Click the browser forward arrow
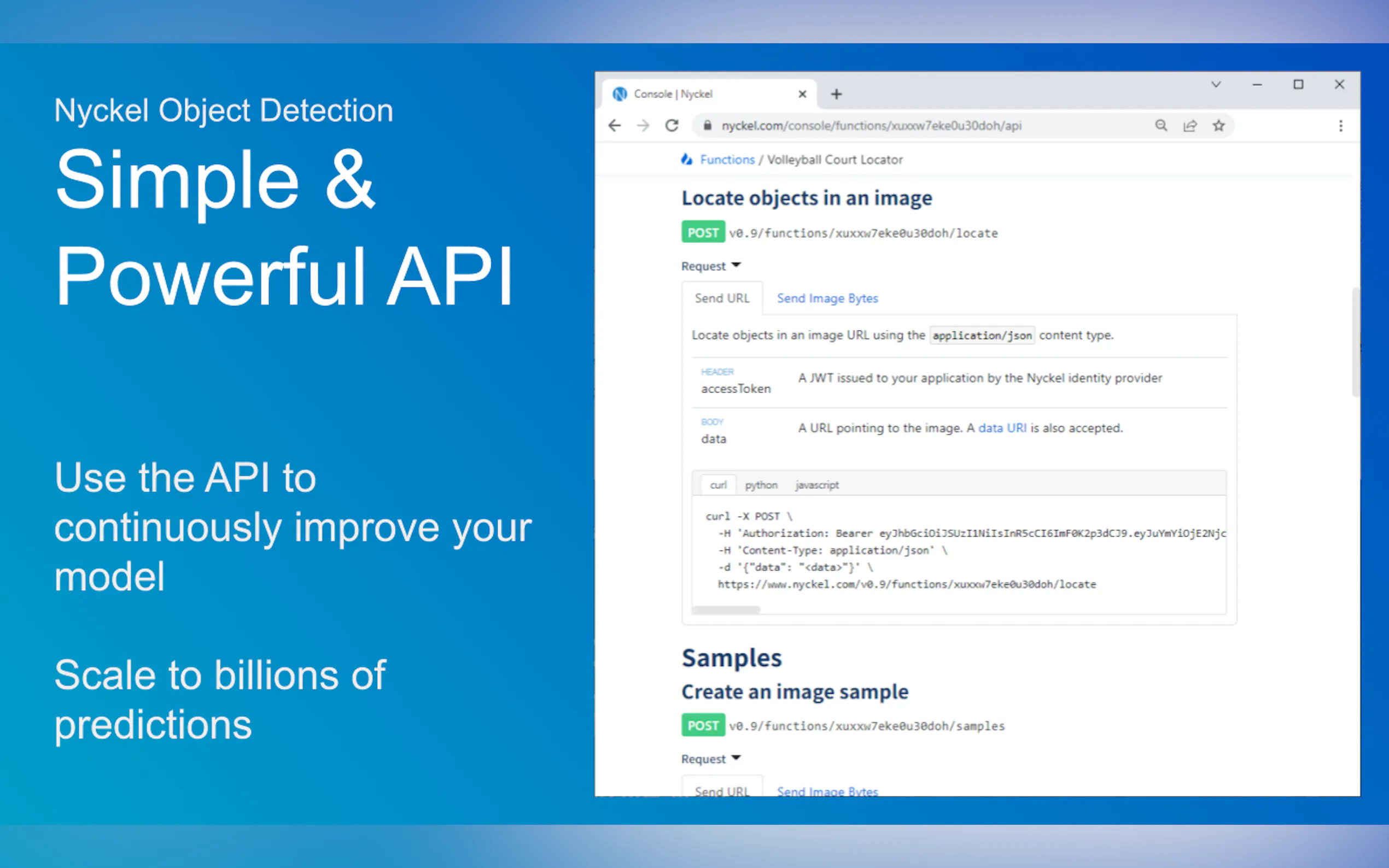The width and height of the screenshot is (1389, 868). tap(643, 126)
